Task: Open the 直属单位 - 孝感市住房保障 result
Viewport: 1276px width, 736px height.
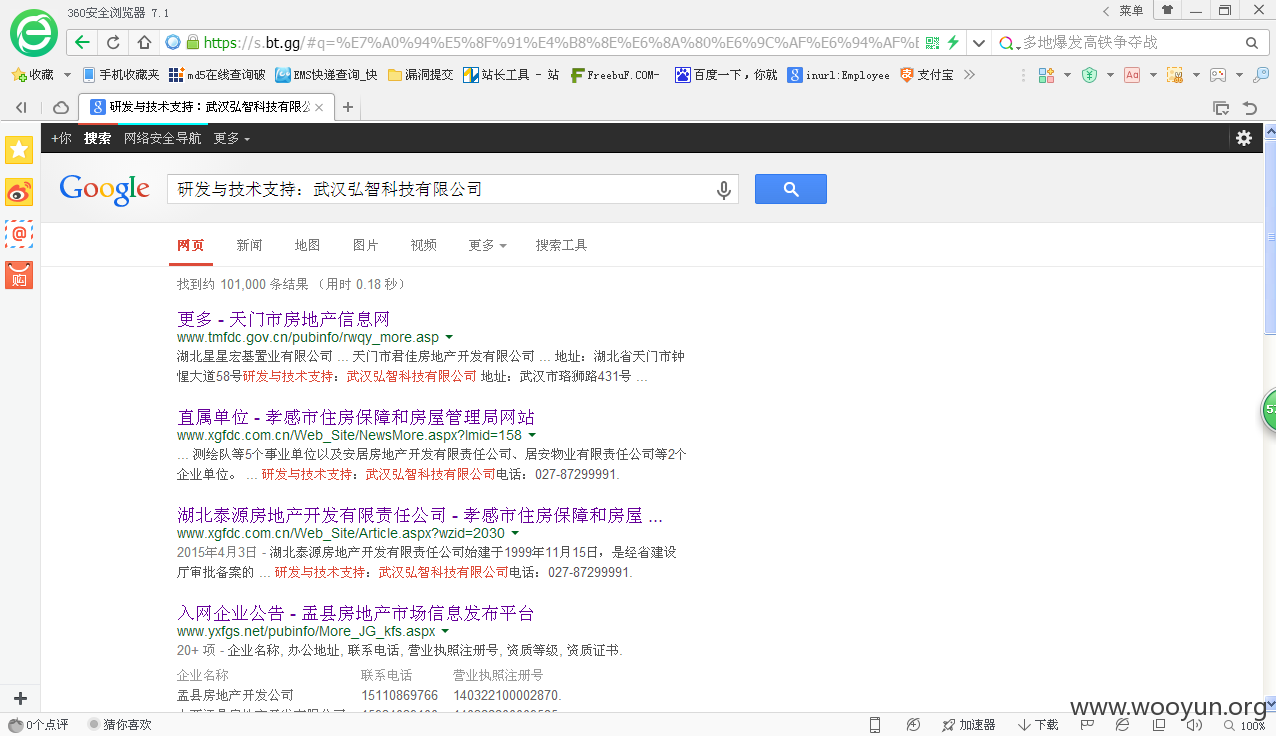Action: (x=355, y=417)
